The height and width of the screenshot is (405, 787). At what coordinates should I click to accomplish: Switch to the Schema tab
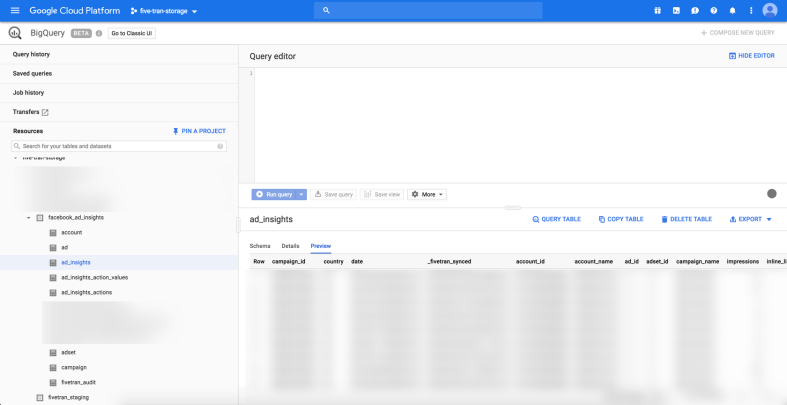260,246
